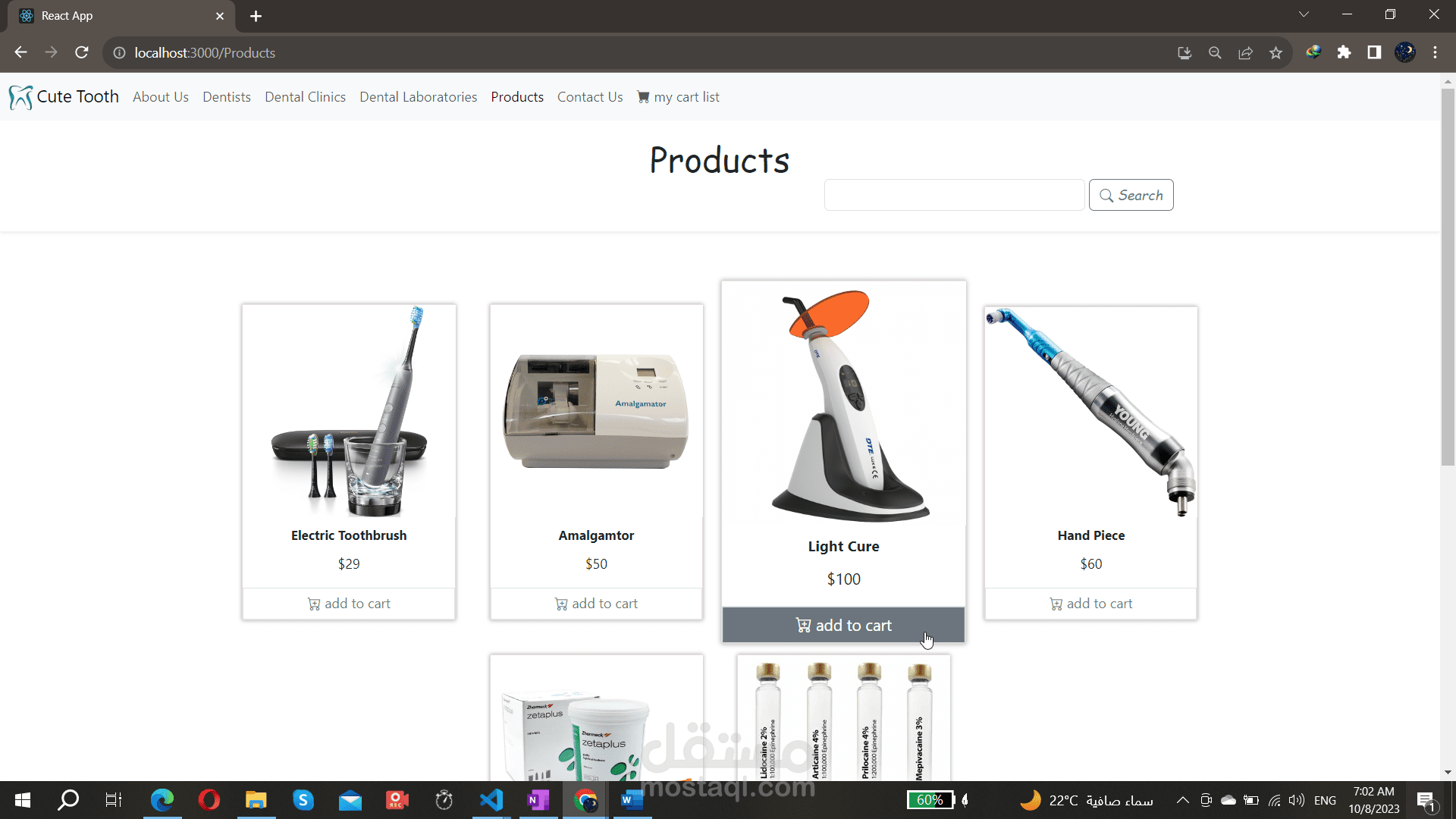Bookmark this page with star icon

[x=1276, y=53]
